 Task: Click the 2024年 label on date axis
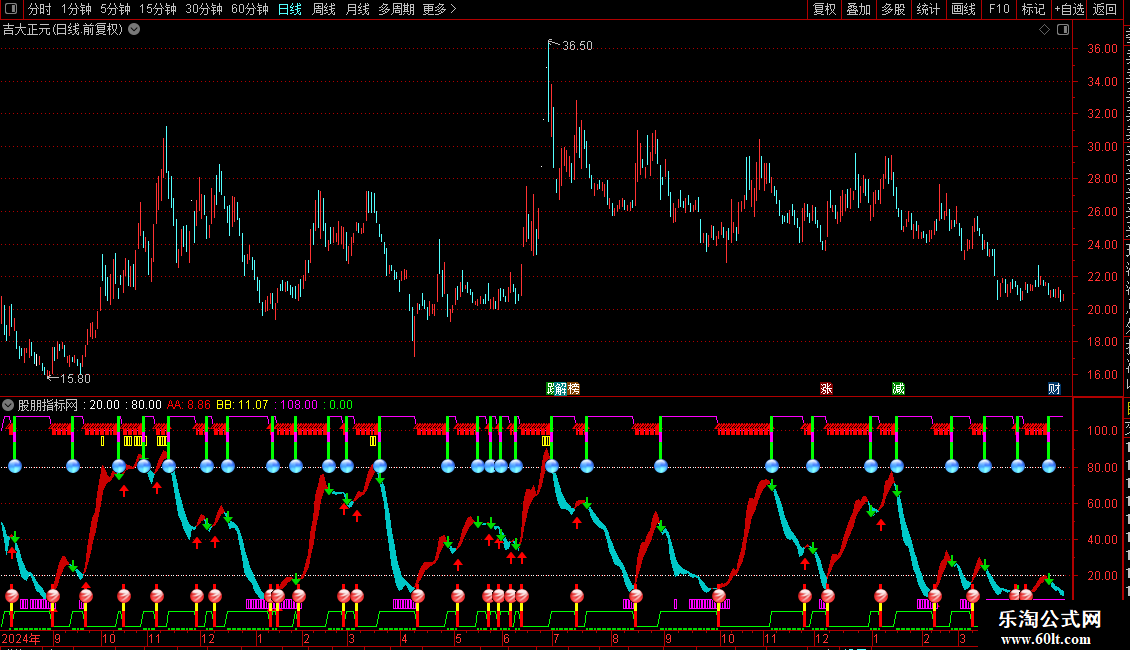click(x=21, y=638)
